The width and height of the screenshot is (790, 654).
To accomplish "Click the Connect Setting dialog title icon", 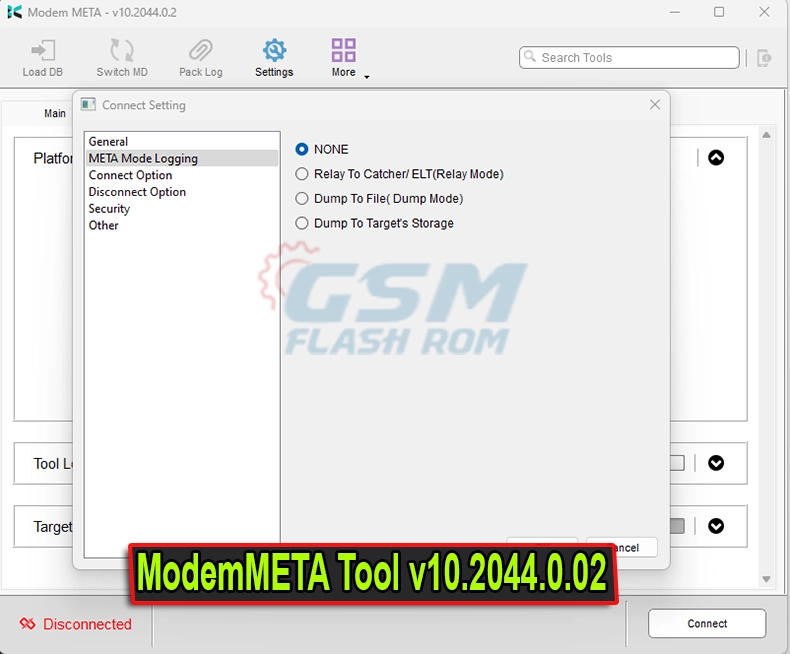I will 88,104.
